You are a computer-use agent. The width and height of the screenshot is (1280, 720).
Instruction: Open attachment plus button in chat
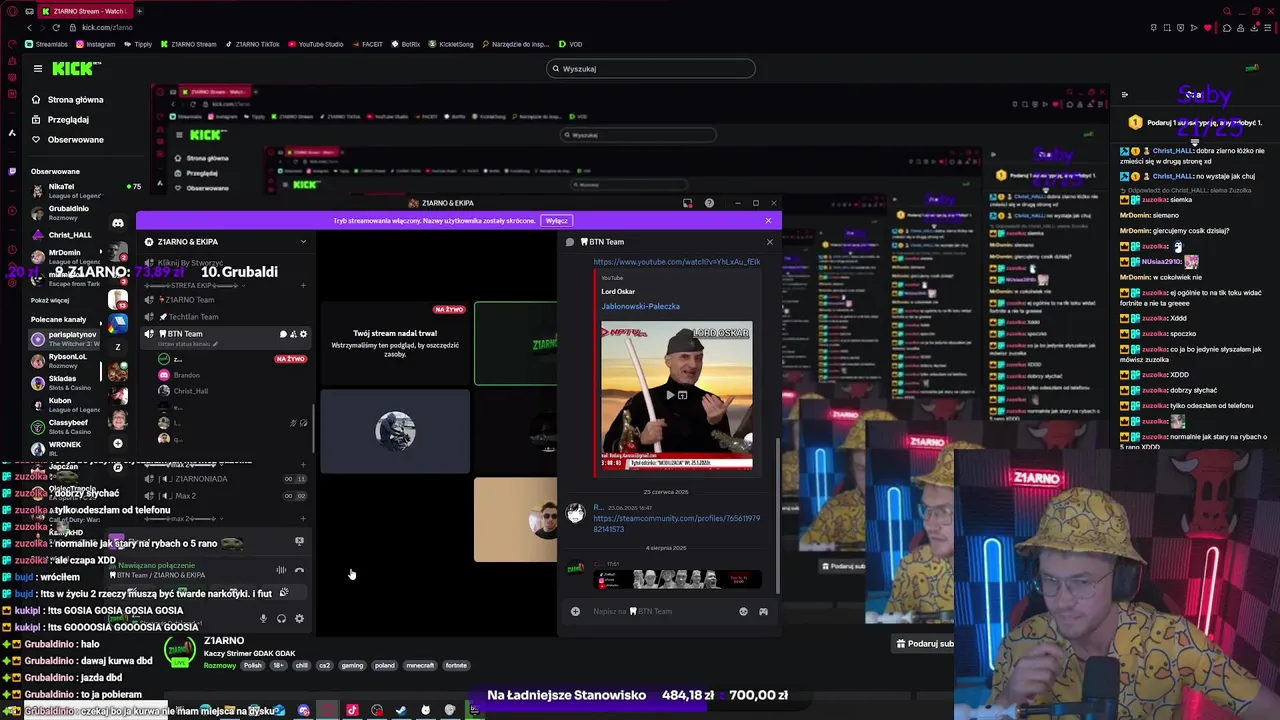(x=575, y=611)
